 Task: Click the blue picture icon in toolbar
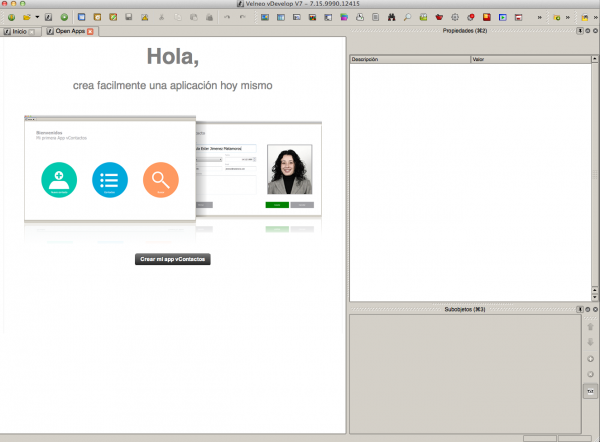pyautogui.click(x=265, y=17)
